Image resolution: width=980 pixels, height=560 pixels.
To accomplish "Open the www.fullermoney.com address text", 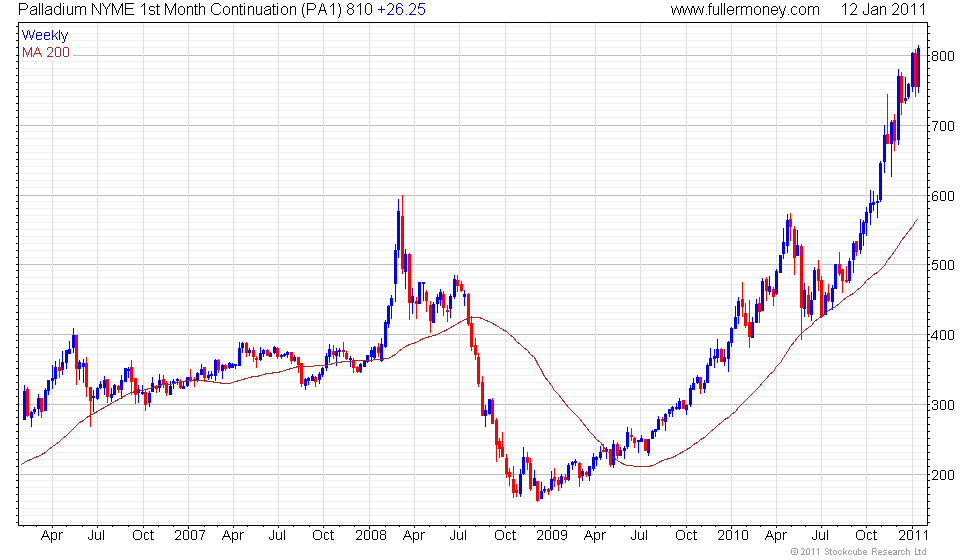I will [x=745, y=10].
